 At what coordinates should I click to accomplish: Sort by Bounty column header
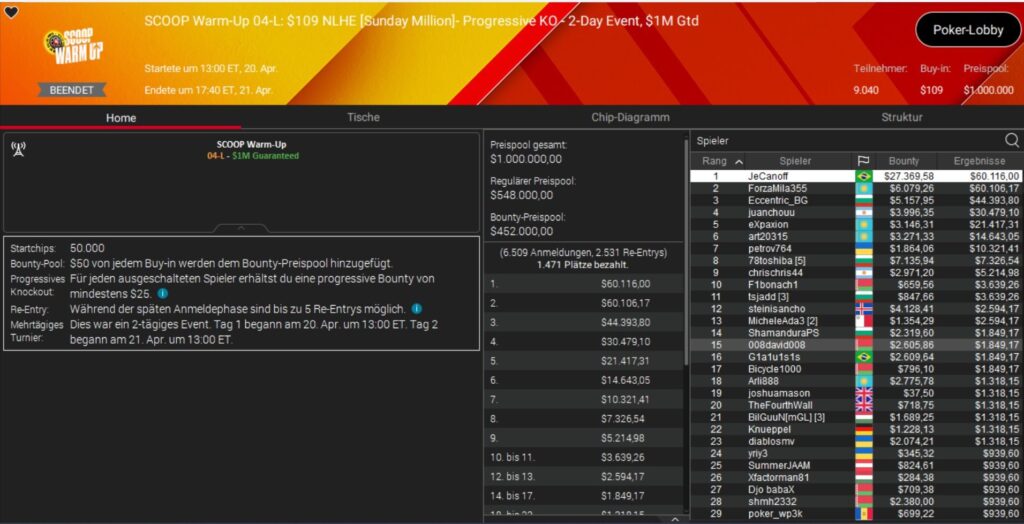[x=904, y=161]
